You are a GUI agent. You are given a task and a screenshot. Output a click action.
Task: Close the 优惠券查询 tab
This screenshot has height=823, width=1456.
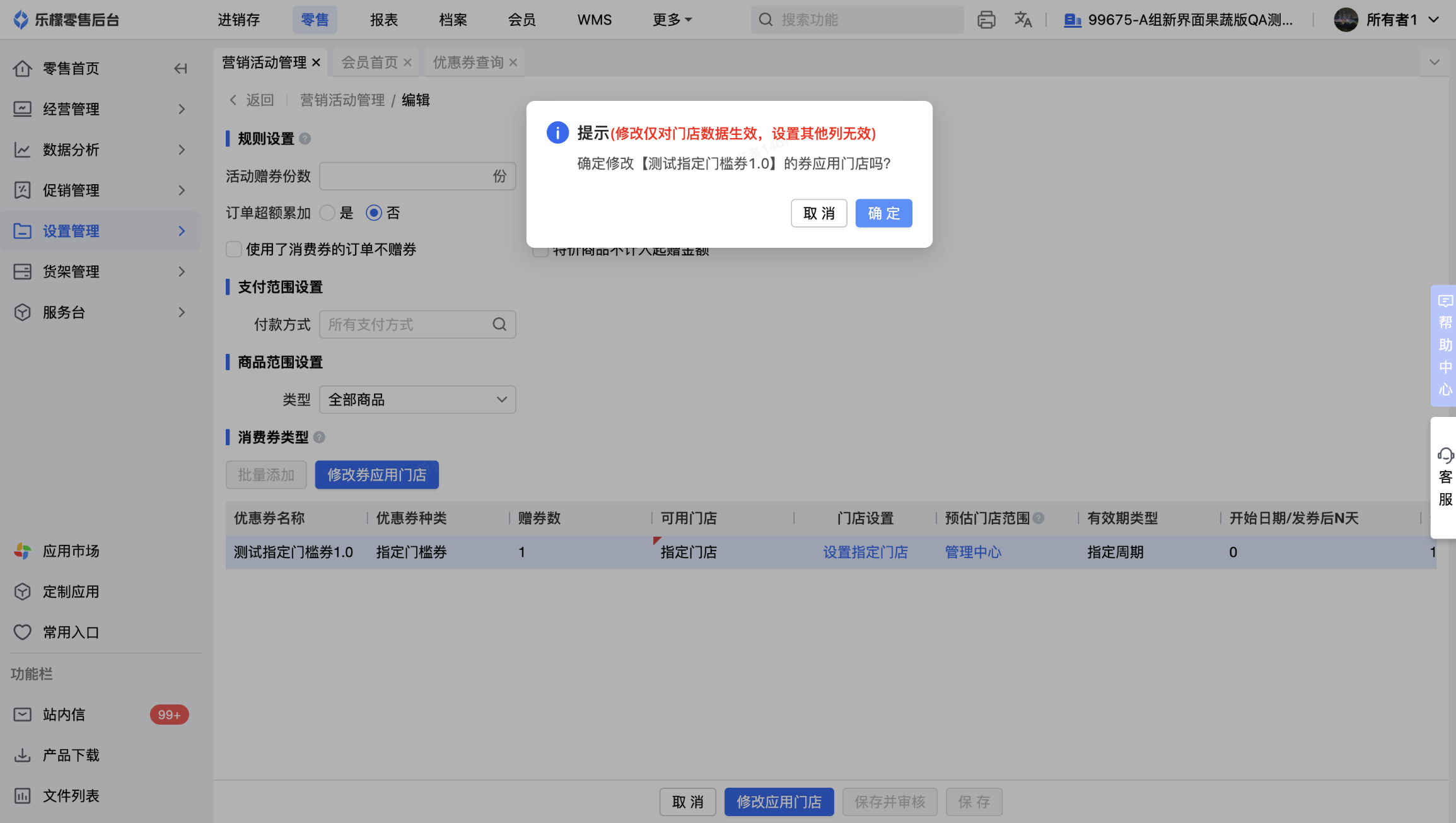tap(513, 62)
